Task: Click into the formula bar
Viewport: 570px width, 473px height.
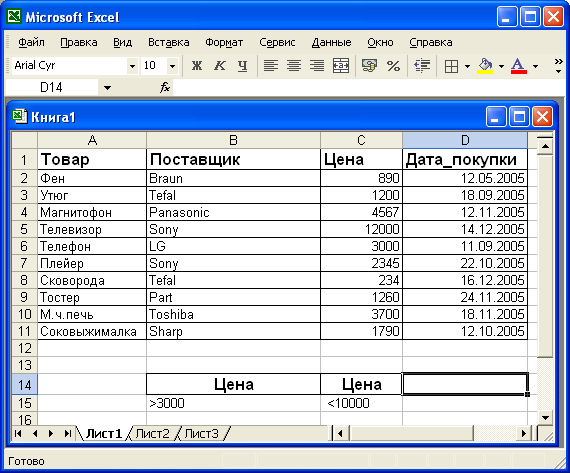Action: (369, 88)
